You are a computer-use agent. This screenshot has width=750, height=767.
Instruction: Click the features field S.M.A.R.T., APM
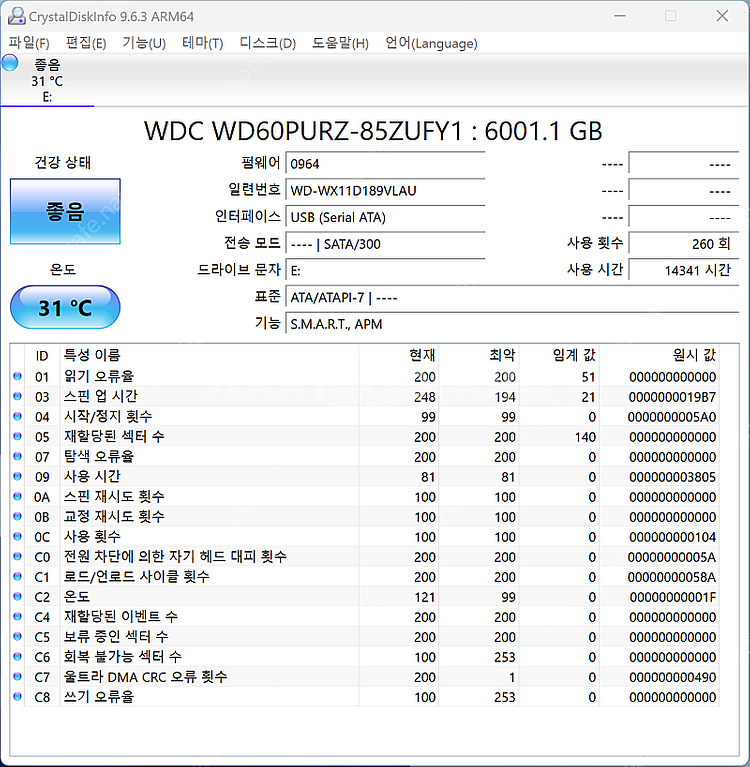(512, 324)
